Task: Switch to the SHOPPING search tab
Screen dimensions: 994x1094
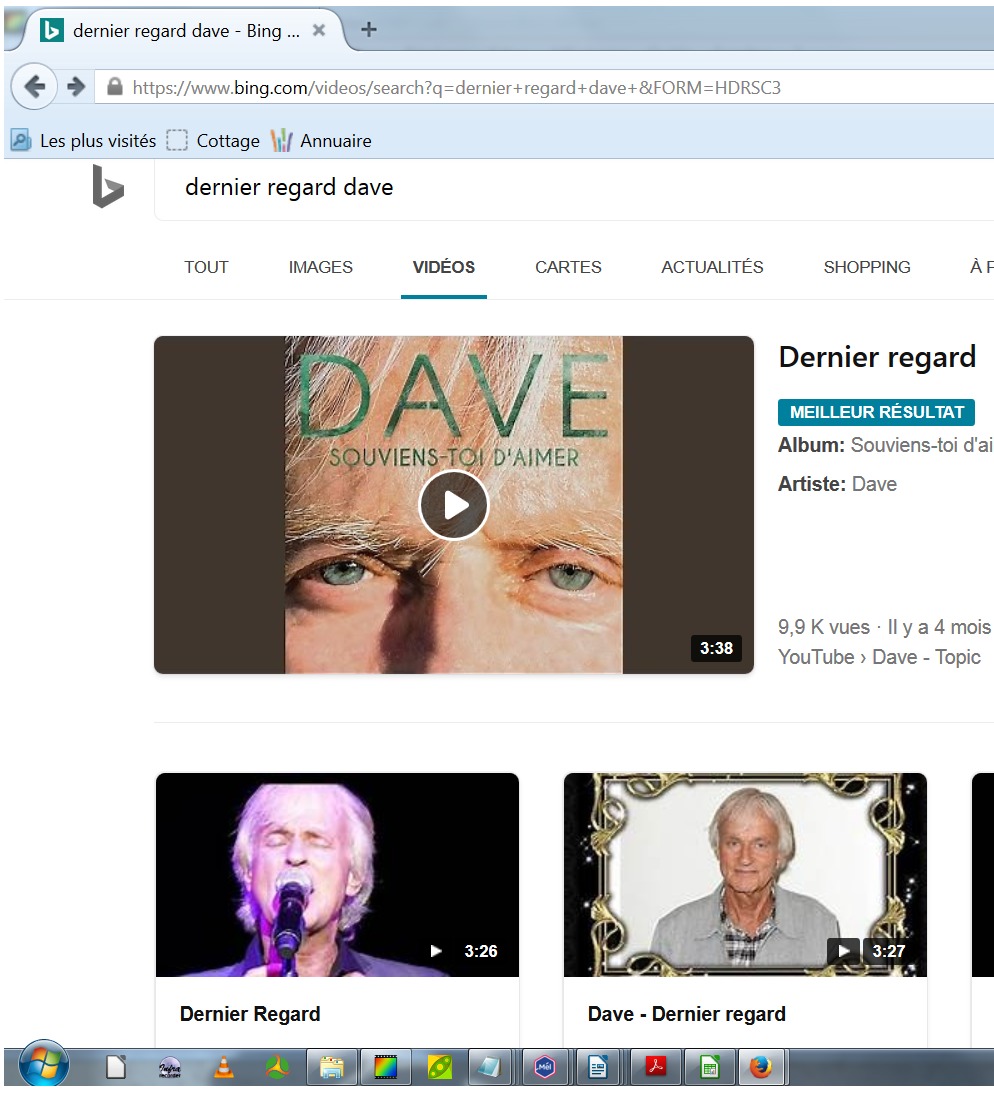Action: 866,267
